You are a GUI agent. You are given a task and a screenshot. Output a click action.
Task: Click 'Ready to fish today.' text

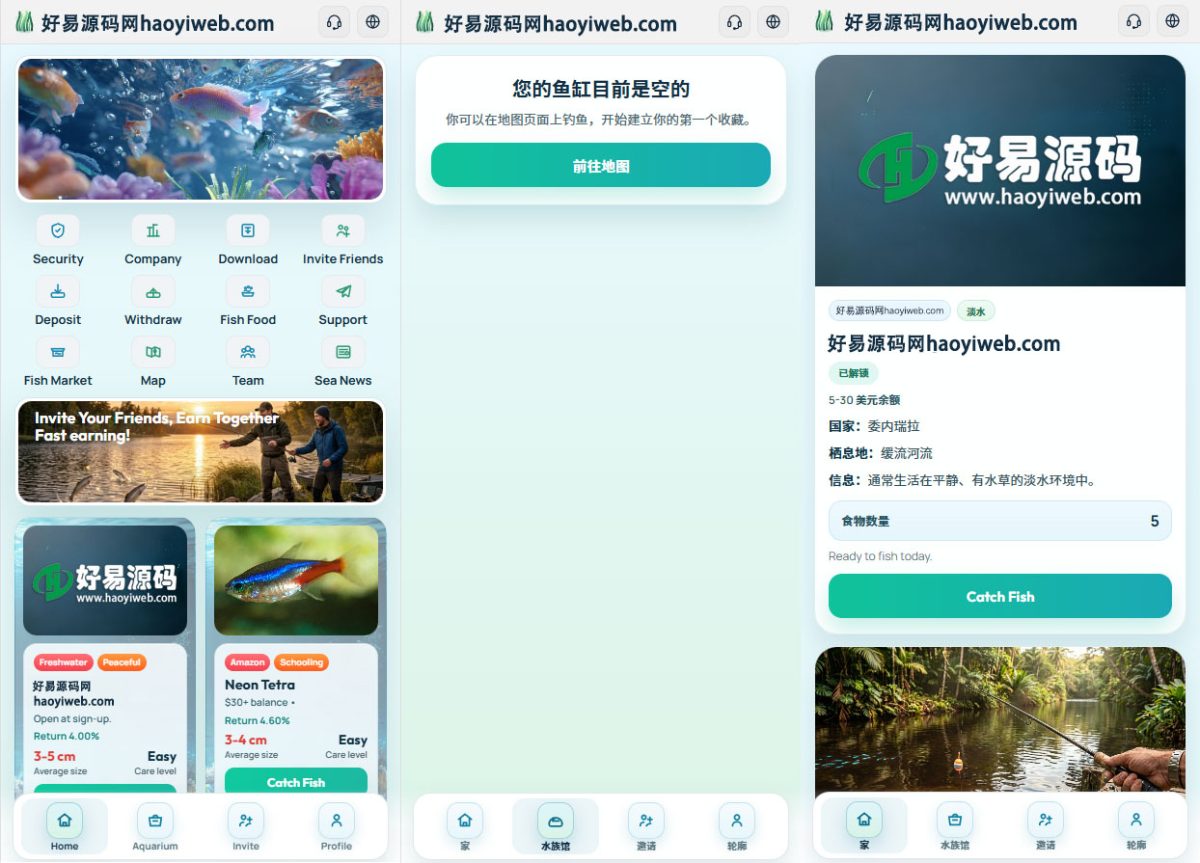pyautogui.click(x=880, y=556)
